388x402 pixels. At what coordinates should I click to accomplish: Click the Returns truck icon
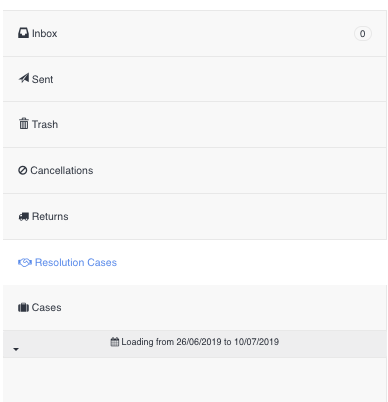(x=24, y=217)
